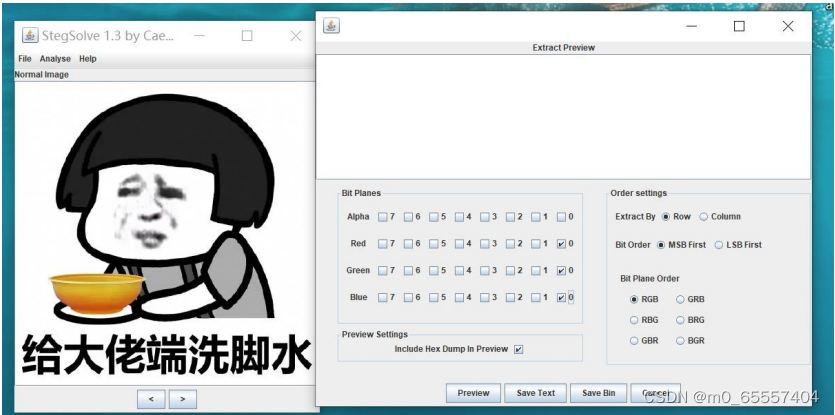Toggle Include Hex Dump In Preview
Screen dimensions: 835x415
[519, 349]
